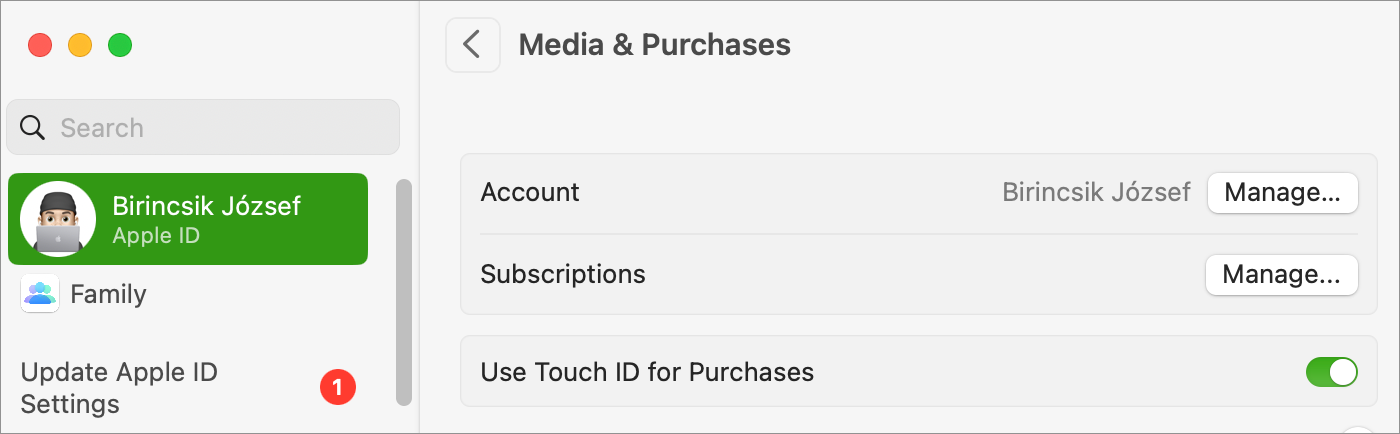Click the Media & Purchases title

[x=655, y=45]
